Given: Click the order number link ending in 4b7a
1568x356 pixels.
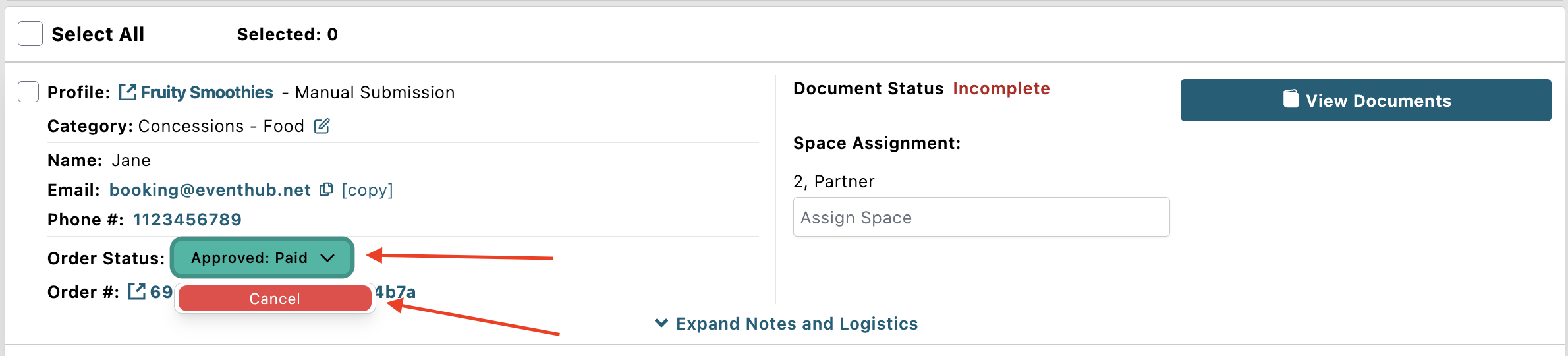Looking at the screenshot, I should coord(395,292).
